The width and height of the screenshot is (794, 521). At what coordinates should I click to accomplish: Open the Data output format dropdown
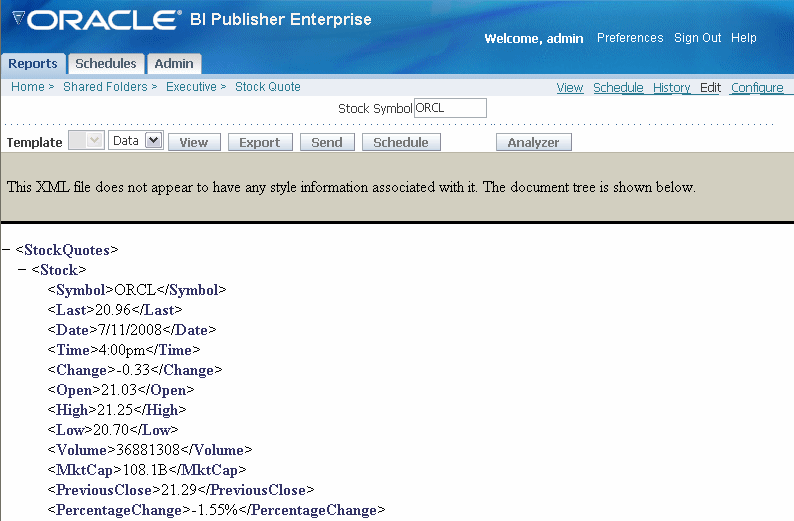tap(153, 142)
